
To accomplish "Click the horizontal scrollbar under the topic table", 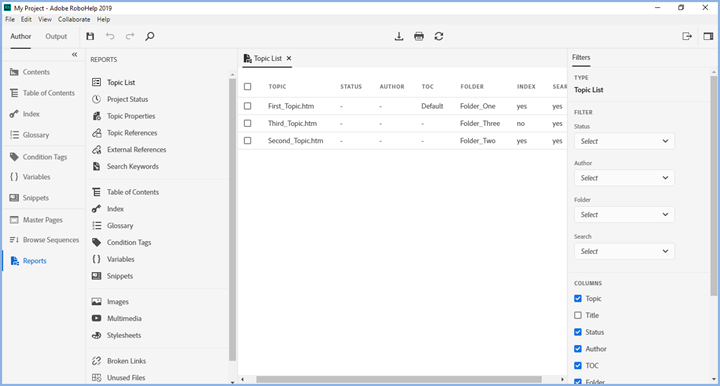I will [399, 380].
